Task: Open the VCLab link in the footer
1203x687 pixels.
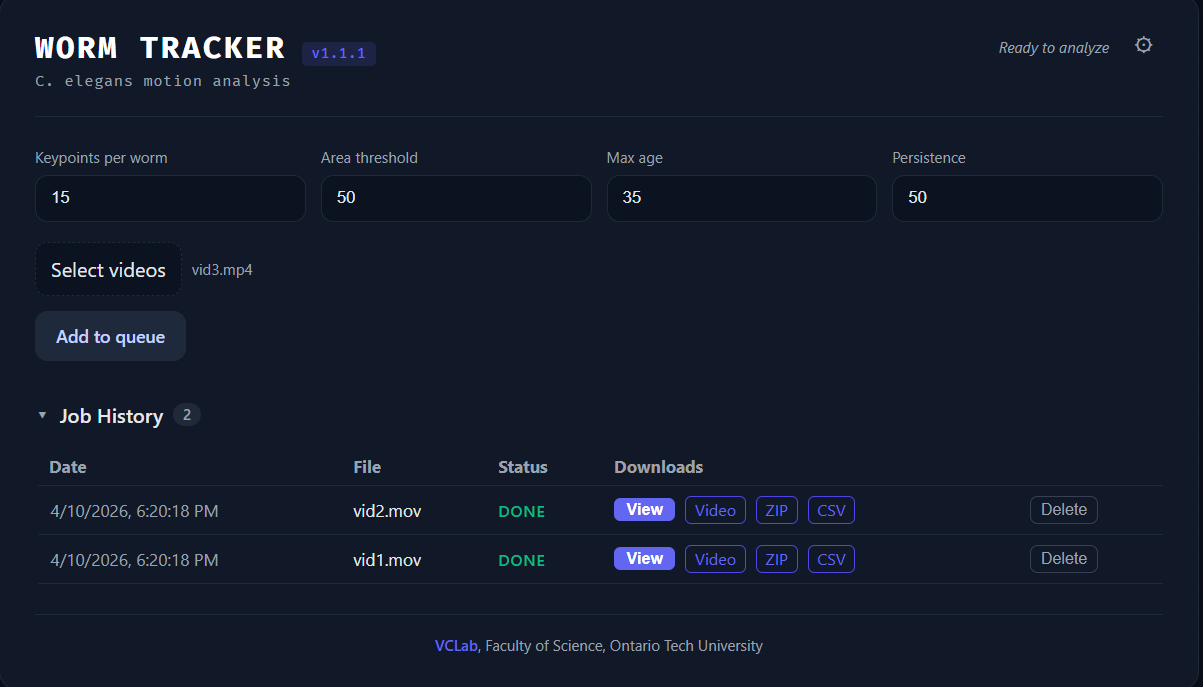Action: (x=457, y=645)
